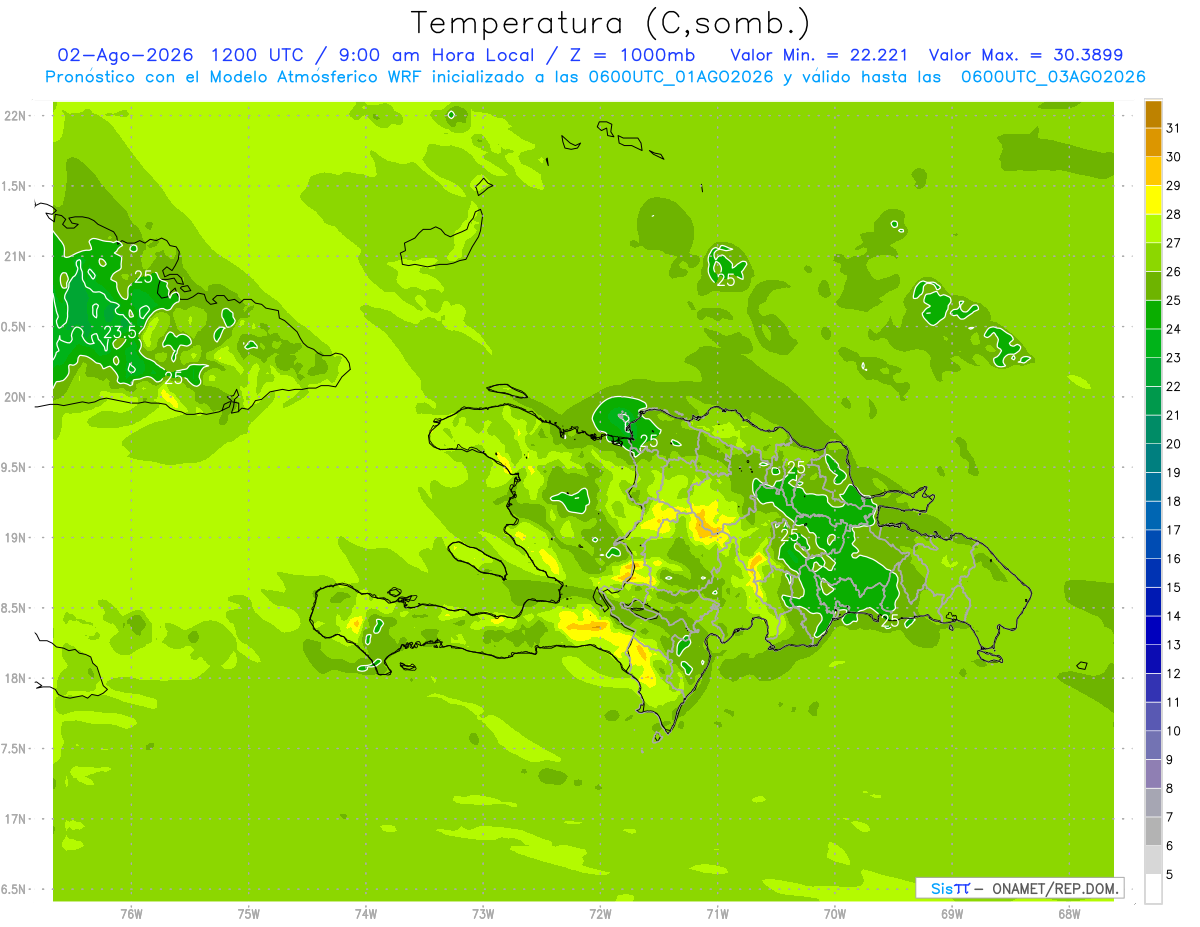The height and width of the screenshot is (927, 1200).
Task: Click the legend value 26 on colorbar
Action: click(x=1174, y=271)
